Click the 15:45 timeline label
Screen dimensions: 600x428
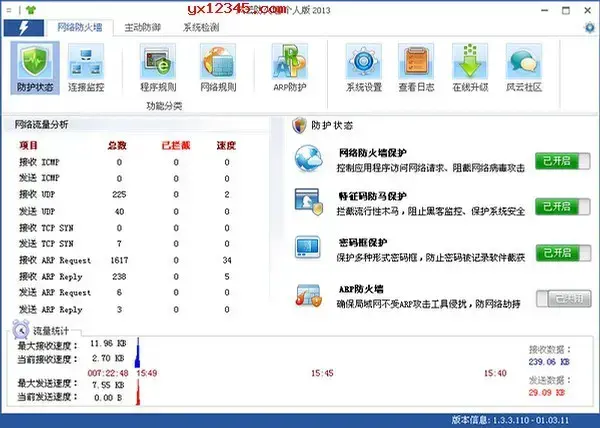pos(322,373)
